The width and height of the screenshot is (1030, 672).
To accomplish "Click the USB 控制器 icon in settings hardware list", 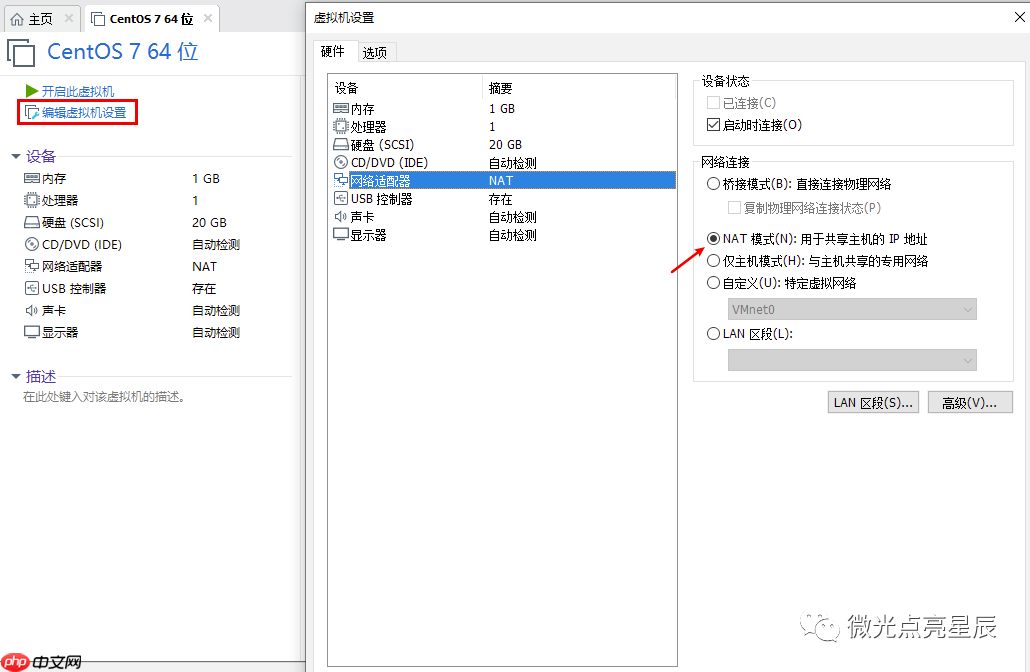I will [341, 198].
